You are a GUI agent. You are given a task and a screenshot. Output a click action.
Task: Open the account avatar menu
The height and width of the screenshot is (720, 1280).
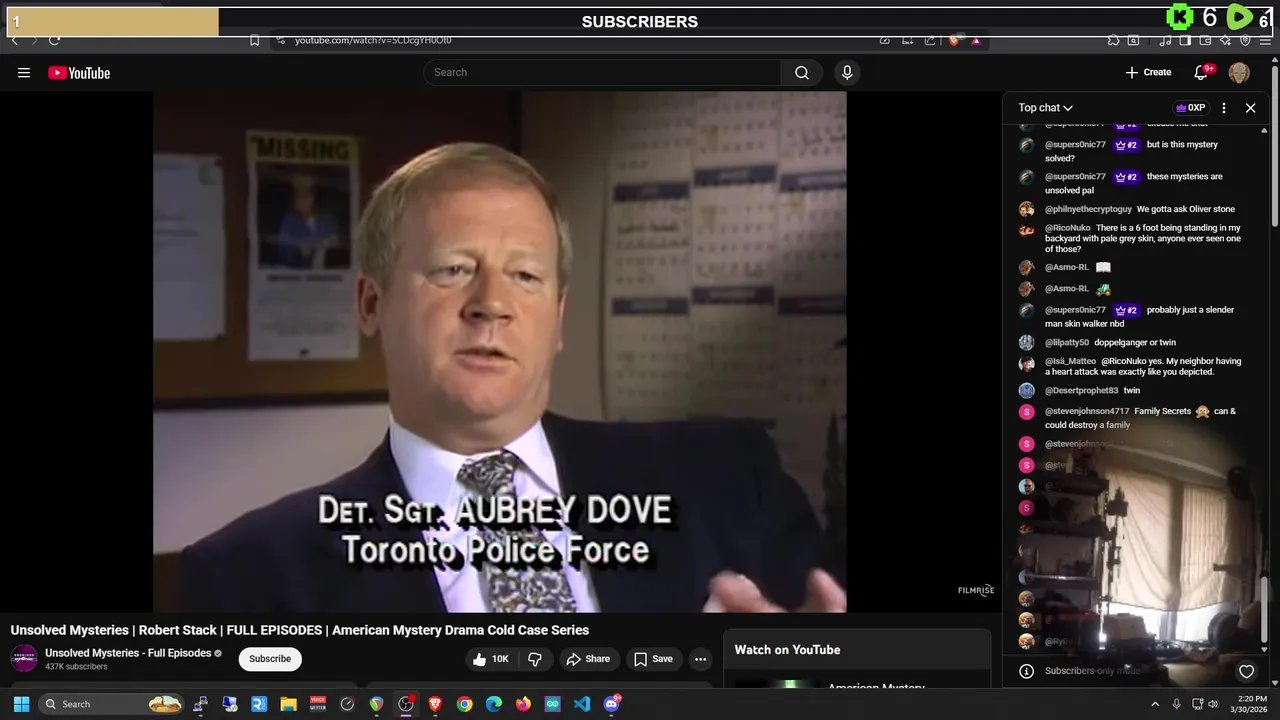(1239, 72)
